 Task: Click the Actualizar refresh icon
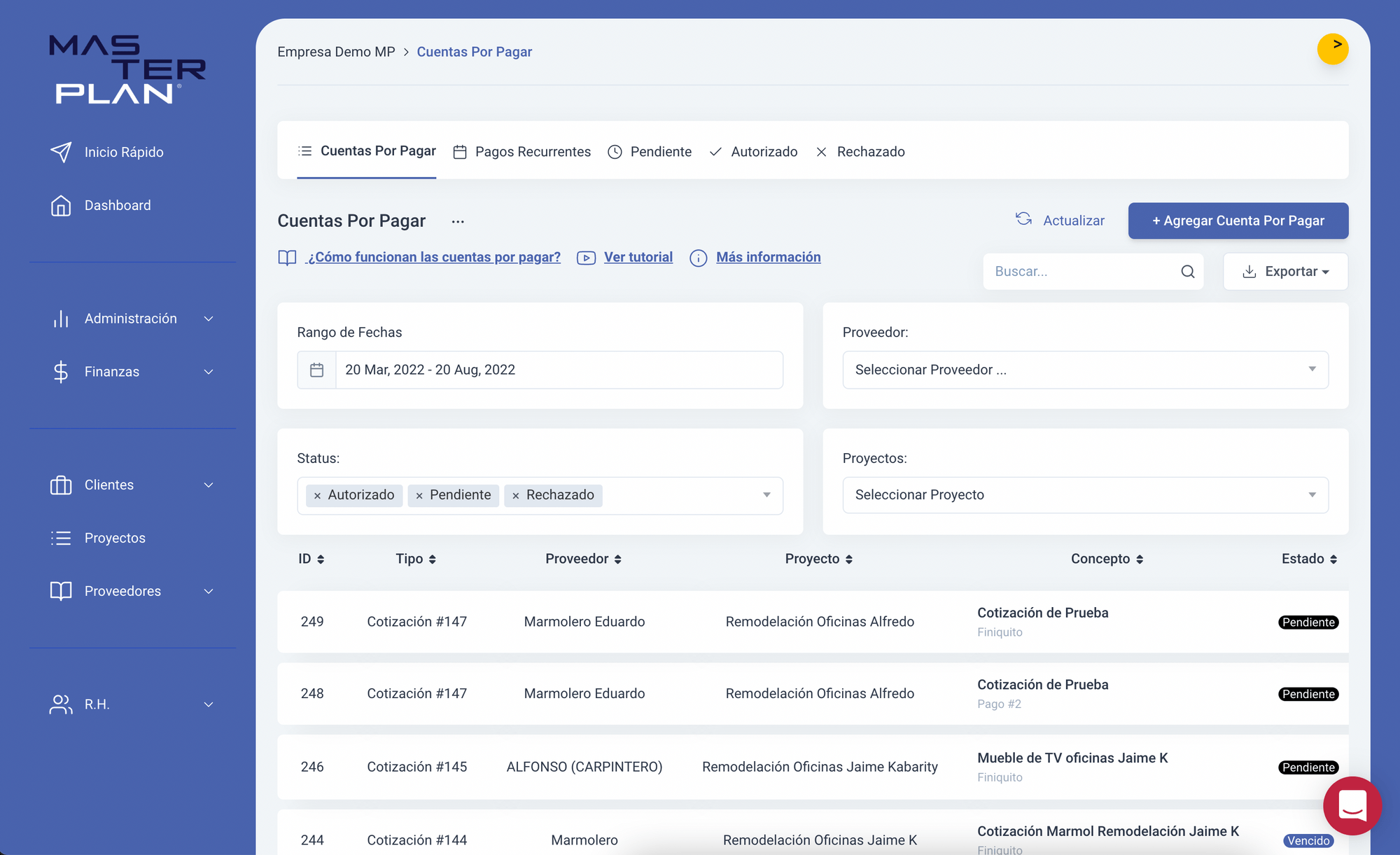click(1024, 219)
